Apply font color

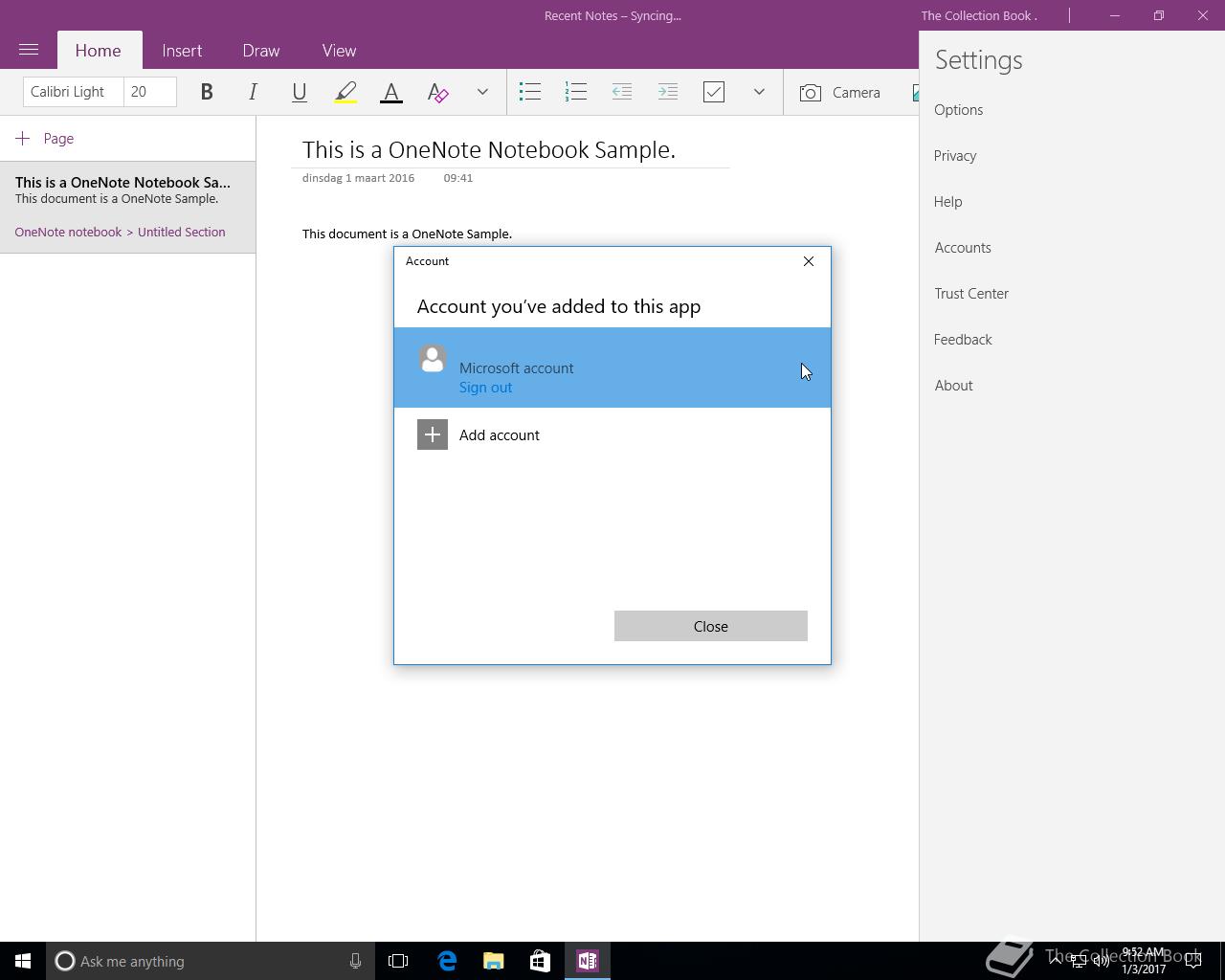tap(391, 92)
